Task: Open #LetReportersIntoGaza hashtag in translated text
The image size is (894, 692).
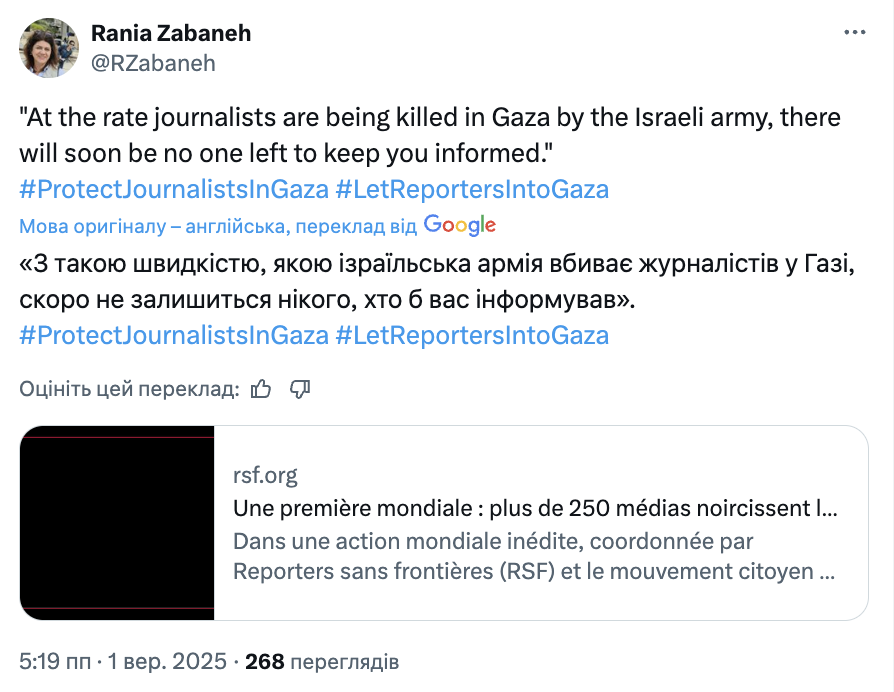Action: tap(472, 335)
